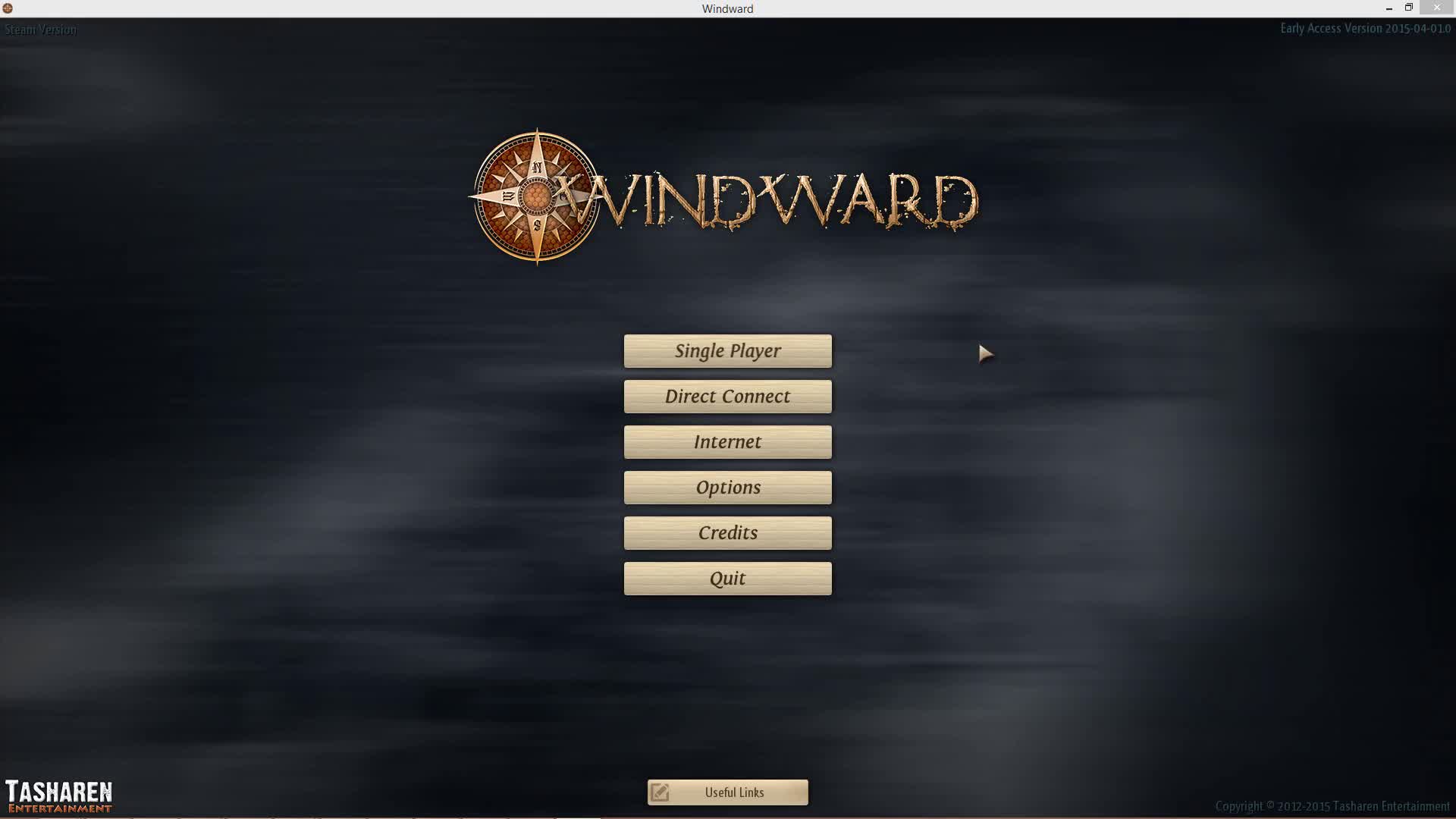Open the Options menu
The width and height of the screenshot is (1456, 819).
pyautogui.click(x=727, y=488)
